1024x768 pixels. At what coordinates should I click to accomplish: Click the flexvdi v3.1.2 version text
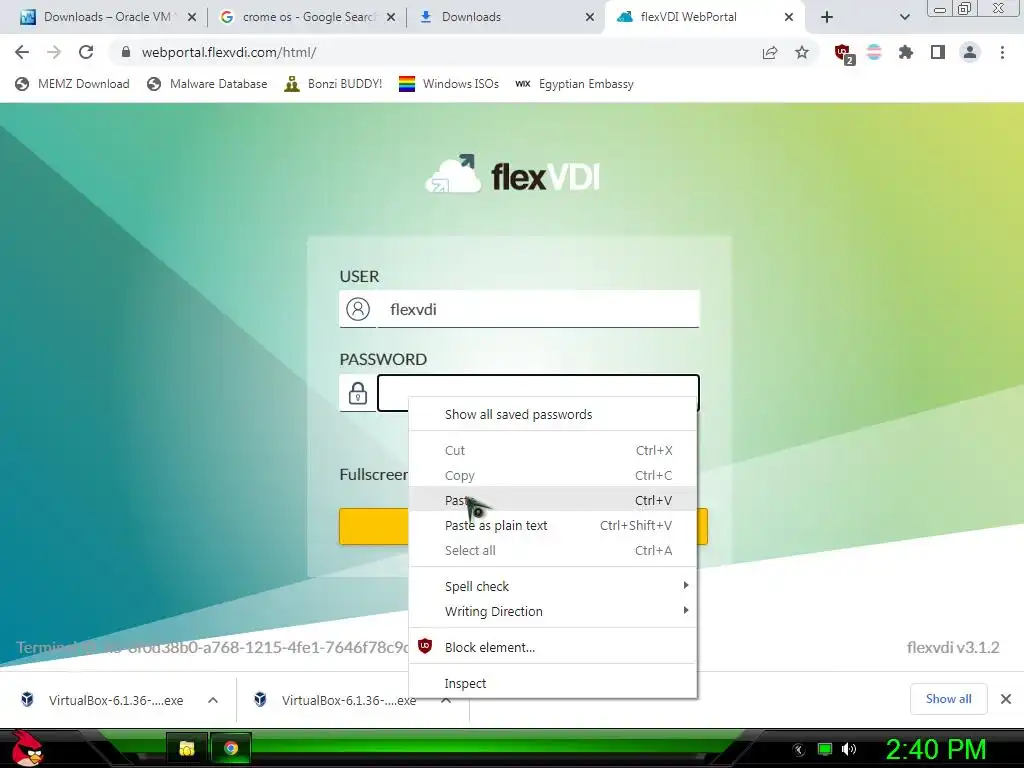coord(953,647)
